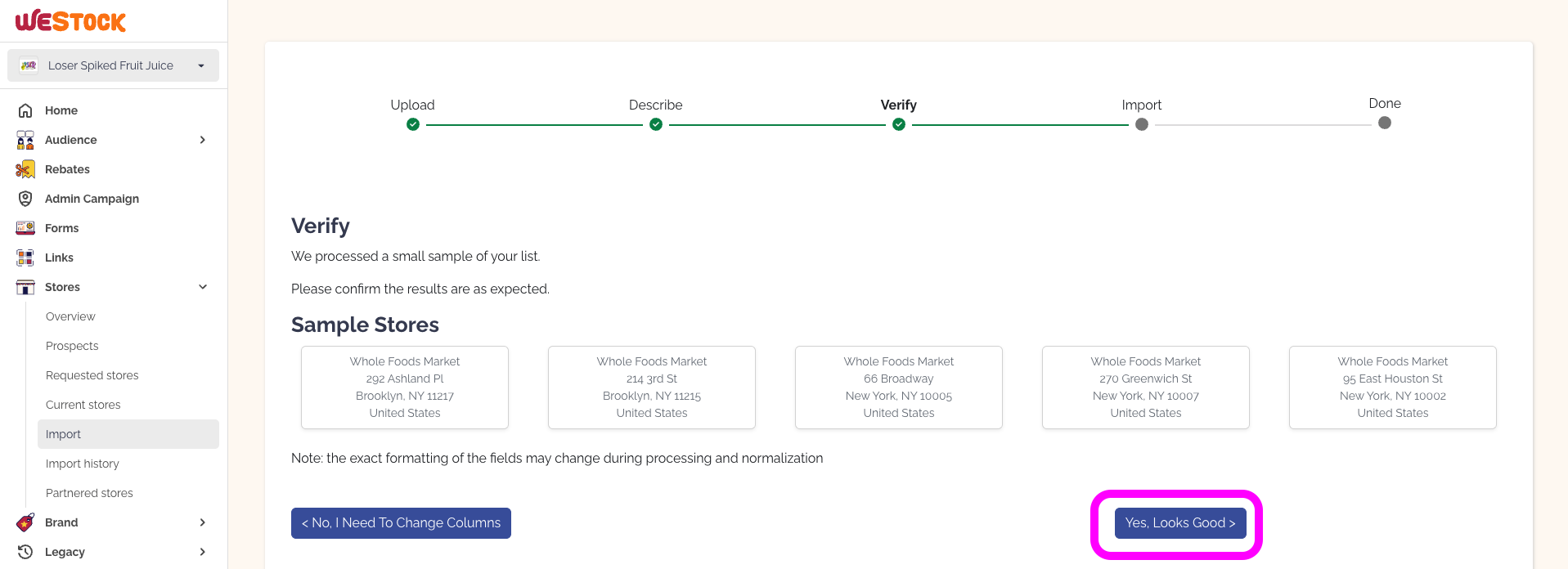Select the 270 Greenwich St store card
The height and width of the screenshot is (569, 1568).
(x=1146, y=388)
